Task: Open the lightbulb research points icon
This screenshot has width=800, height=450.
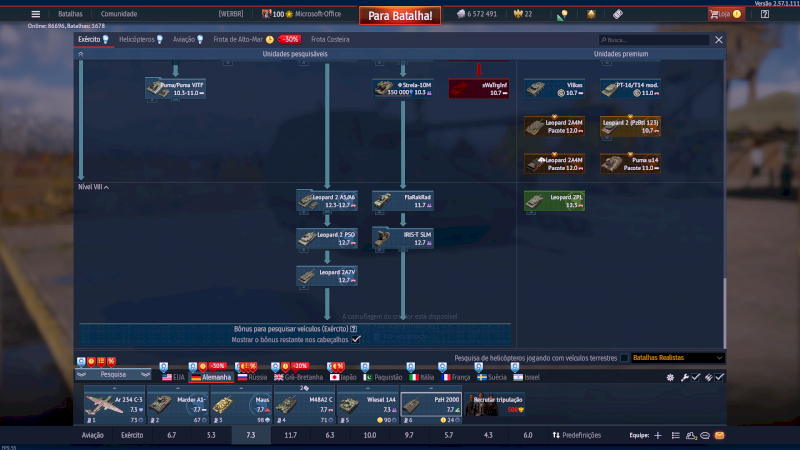Action: click(562, 15)
